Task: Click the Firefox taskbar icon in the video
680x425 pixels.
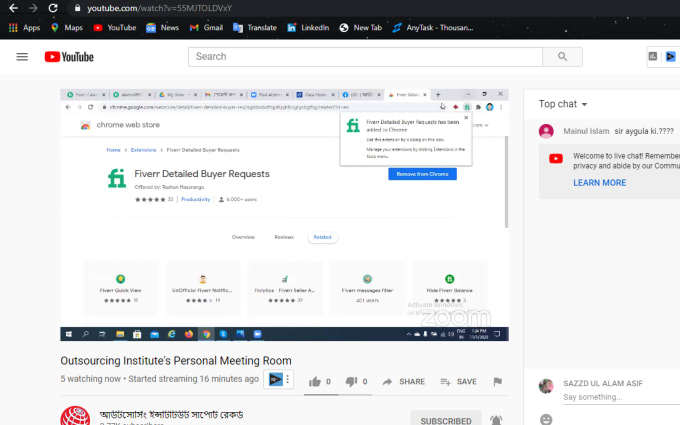Action: coord(189,334)
